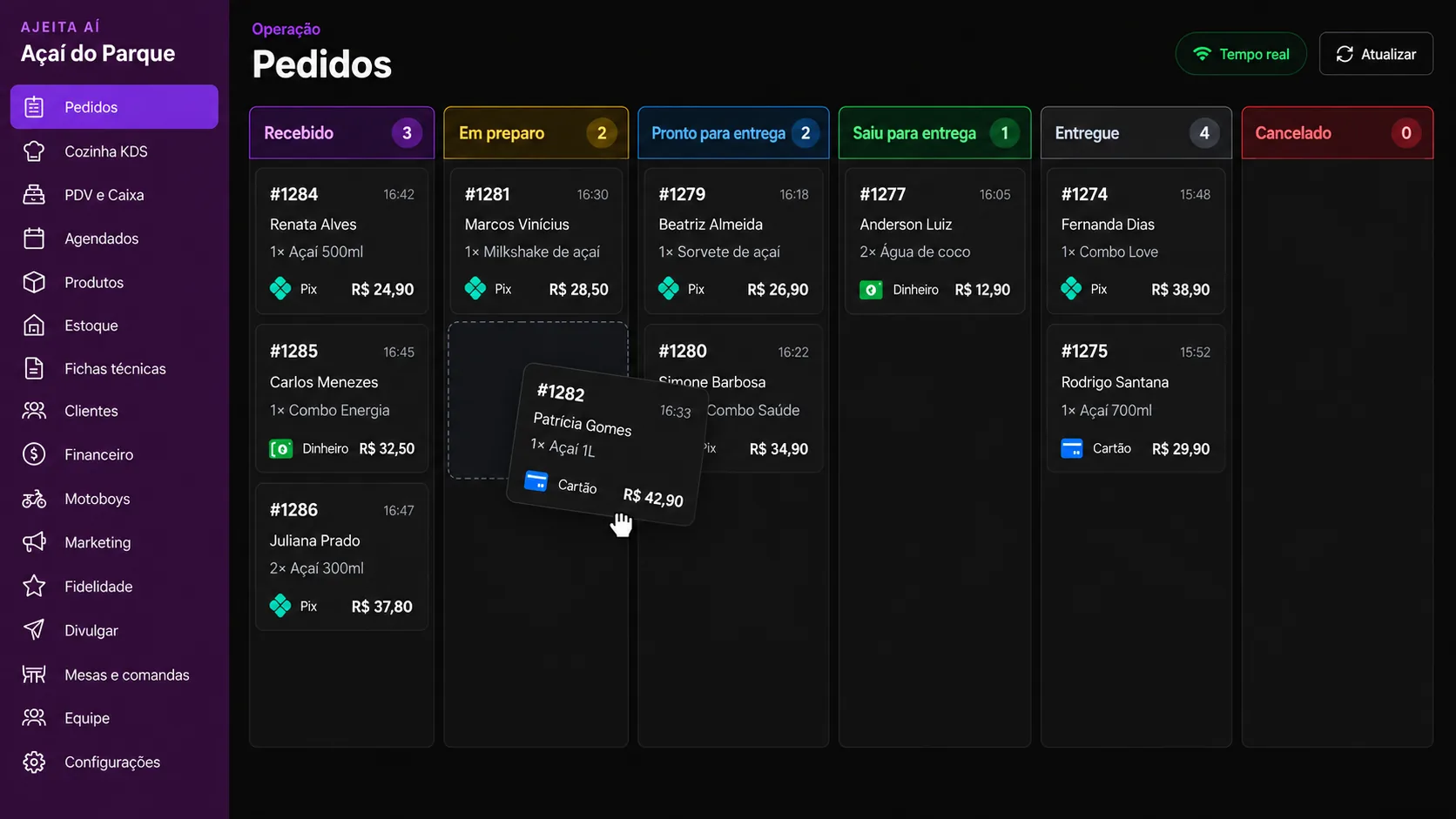
Task: Click the Entregue count badge 4
Action: (1204, 133)
